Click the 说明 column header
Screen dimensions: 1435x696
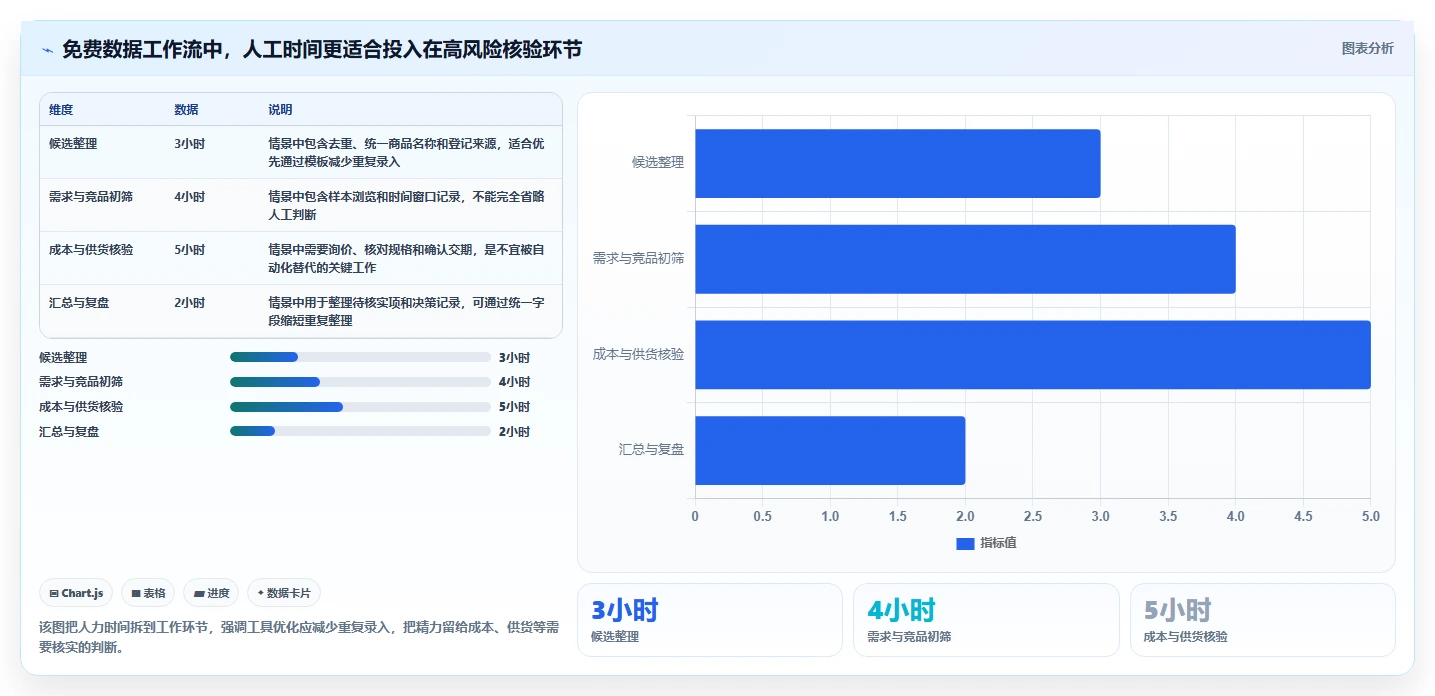pyautogui.click(x=280, y=110)
